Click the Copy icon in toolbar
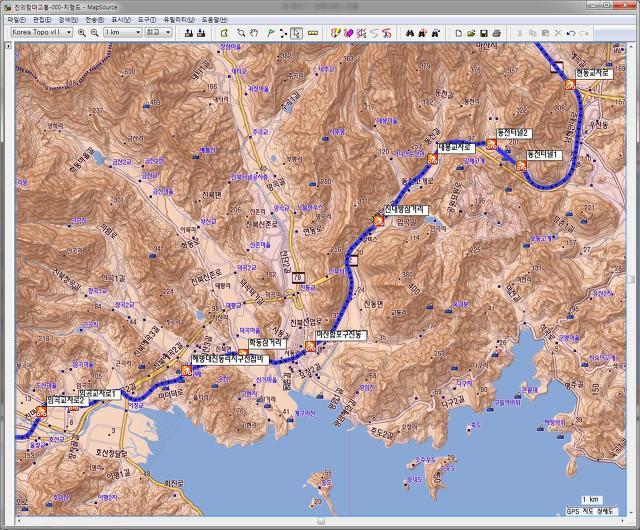The image size is (640, 530). 532,33
